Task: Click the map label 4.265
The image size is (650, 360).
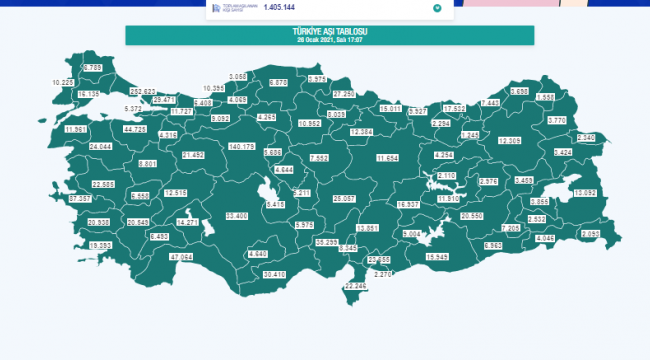Action: pos(267,117)
